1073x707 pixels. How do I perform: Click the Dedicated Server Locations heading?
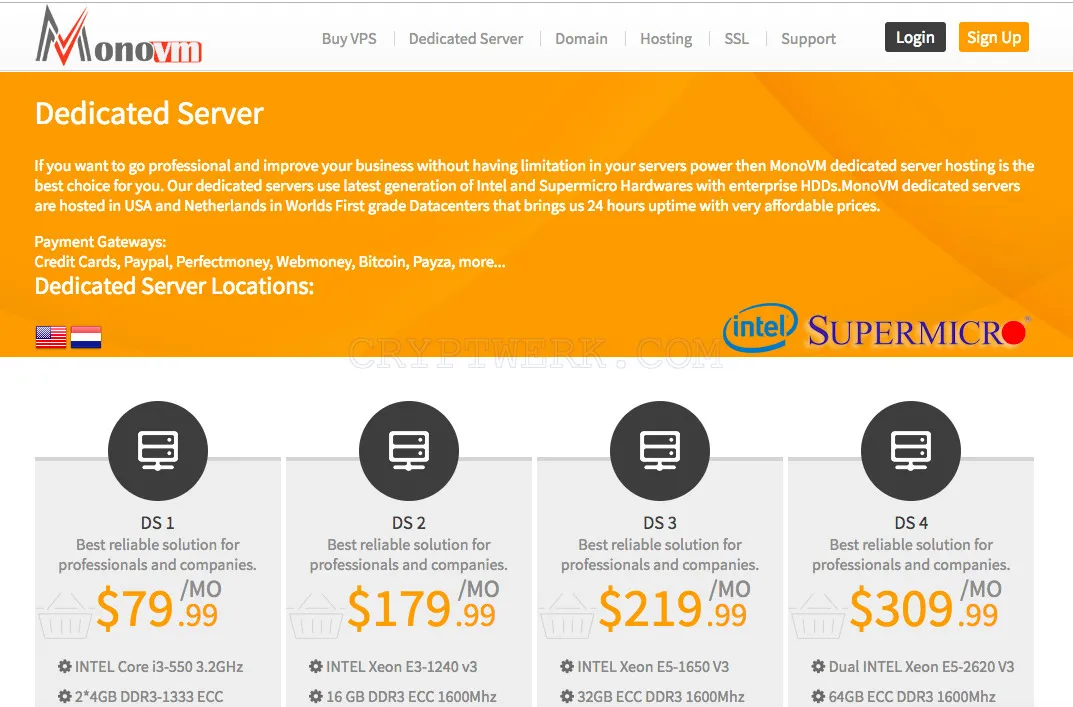pos(174,286)
